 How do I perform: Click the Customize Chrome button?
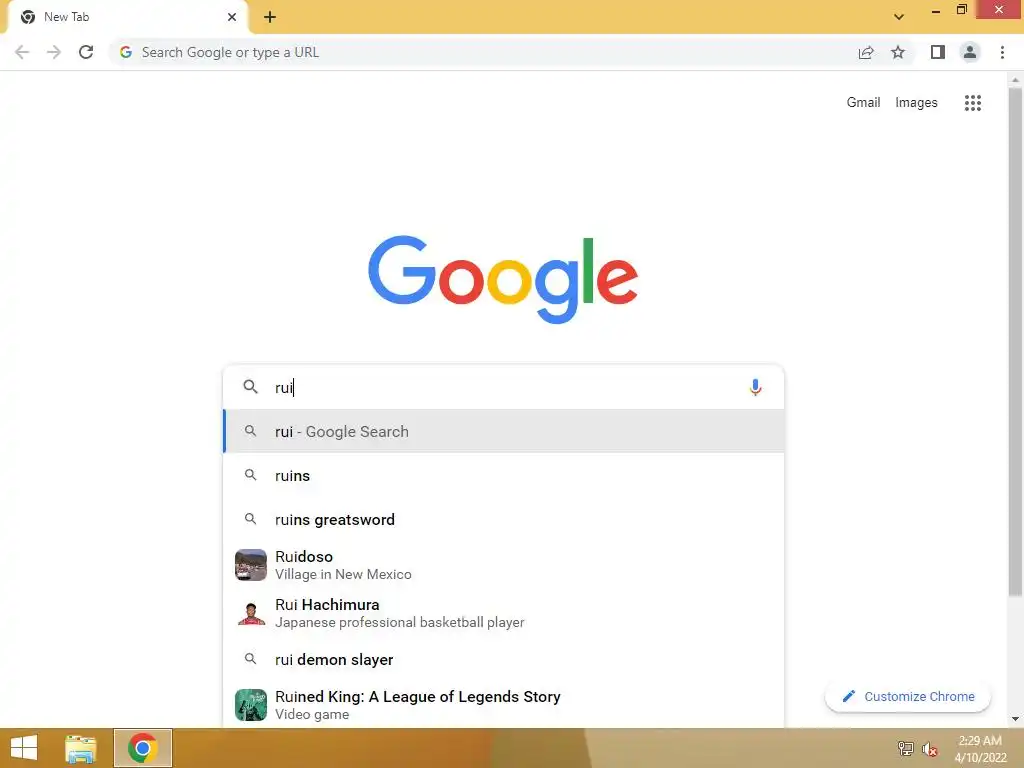[x=908, y=696]
